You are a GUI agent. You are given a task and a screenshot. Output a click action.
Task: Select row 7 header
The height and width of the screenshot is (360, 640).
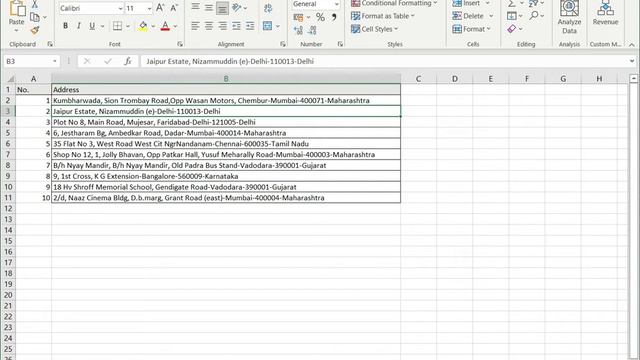8,154
